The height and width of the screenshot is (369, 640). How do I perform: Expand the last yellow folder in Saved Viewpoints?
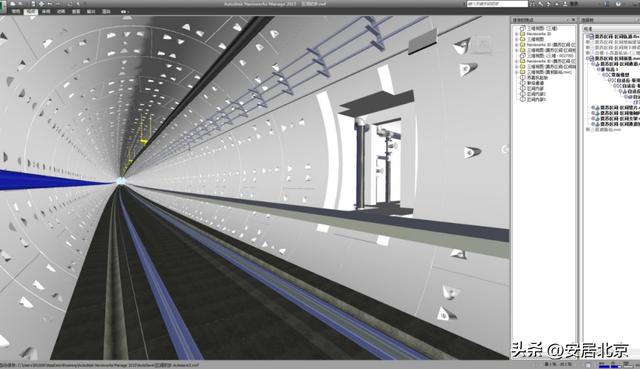tap(517, 72)
